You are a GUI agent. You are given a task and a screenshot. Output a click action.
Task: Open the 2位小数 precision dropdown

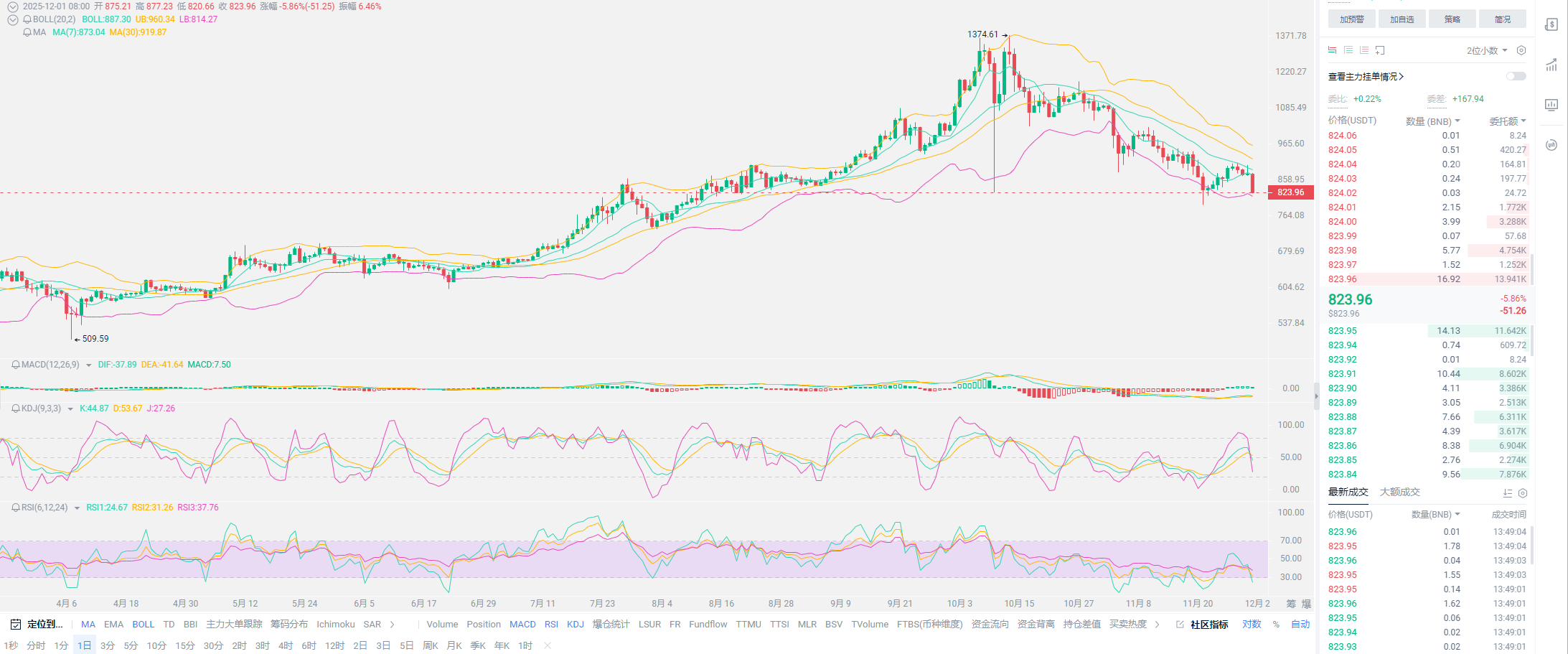point(1487,51)
